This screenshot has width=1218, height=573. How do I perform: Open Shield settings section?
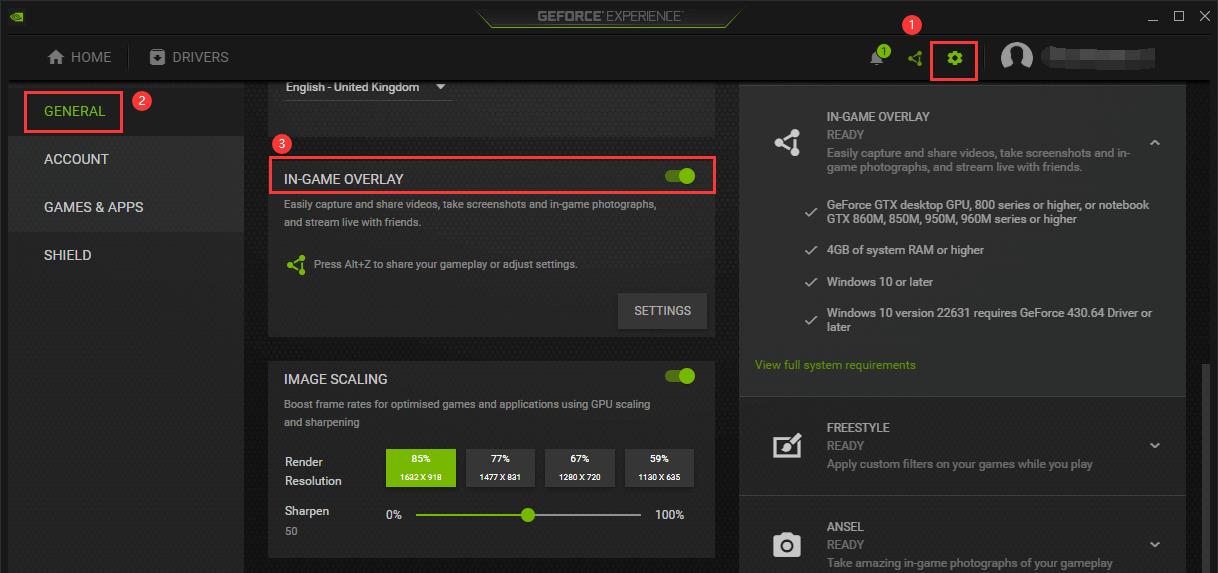(x=68, y=255)
